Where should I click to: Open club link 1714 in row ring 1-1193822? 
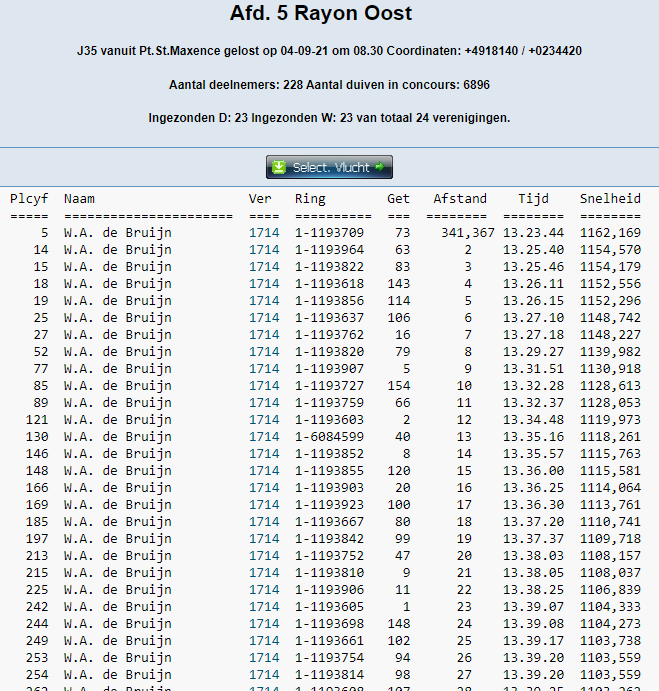coord(264,267)
